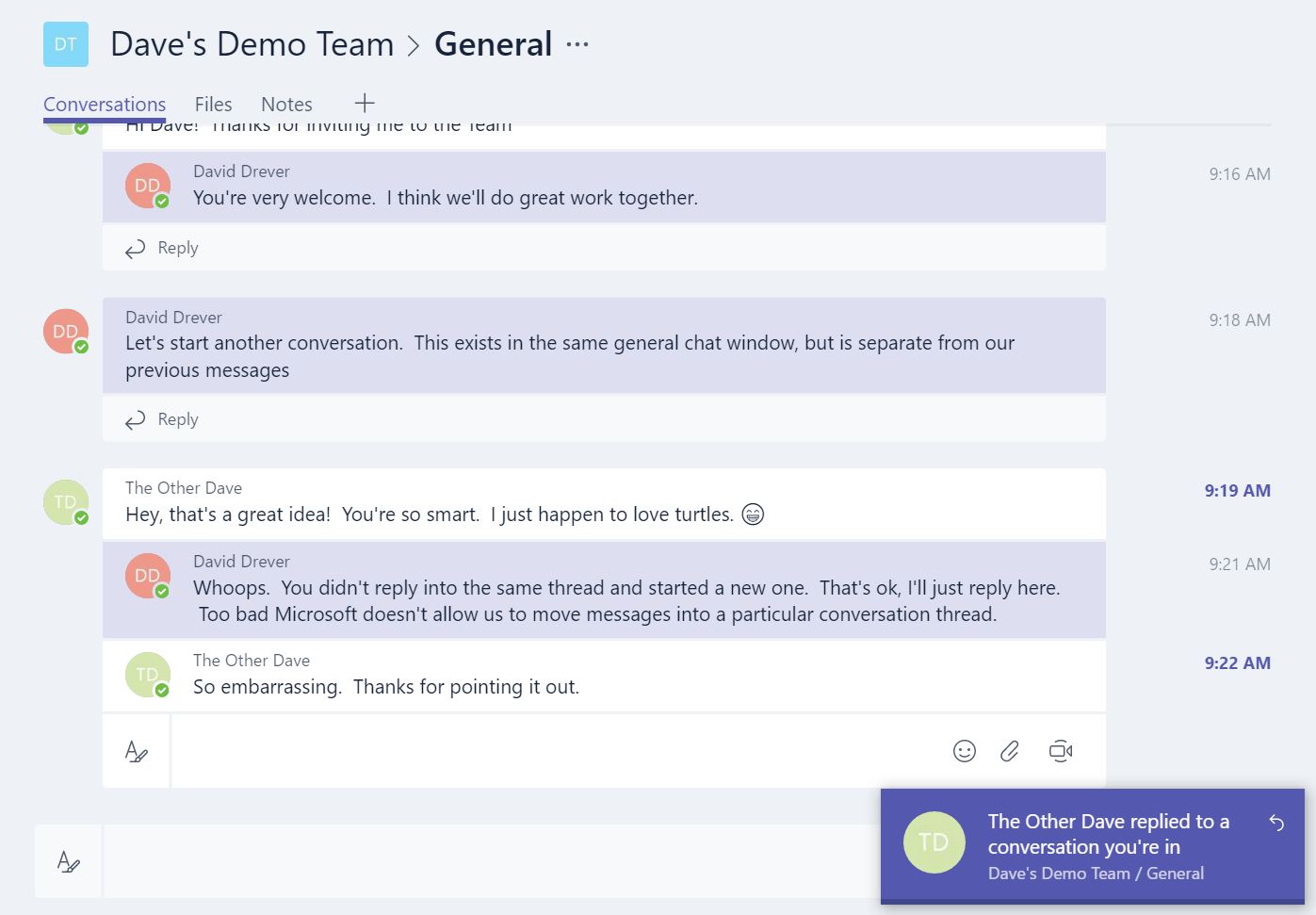Image resolution: width=1316 pixels, height=915 pixels.
Task: Reply under 'Let's start another conversation' thread
Action: tap(162, 419)
